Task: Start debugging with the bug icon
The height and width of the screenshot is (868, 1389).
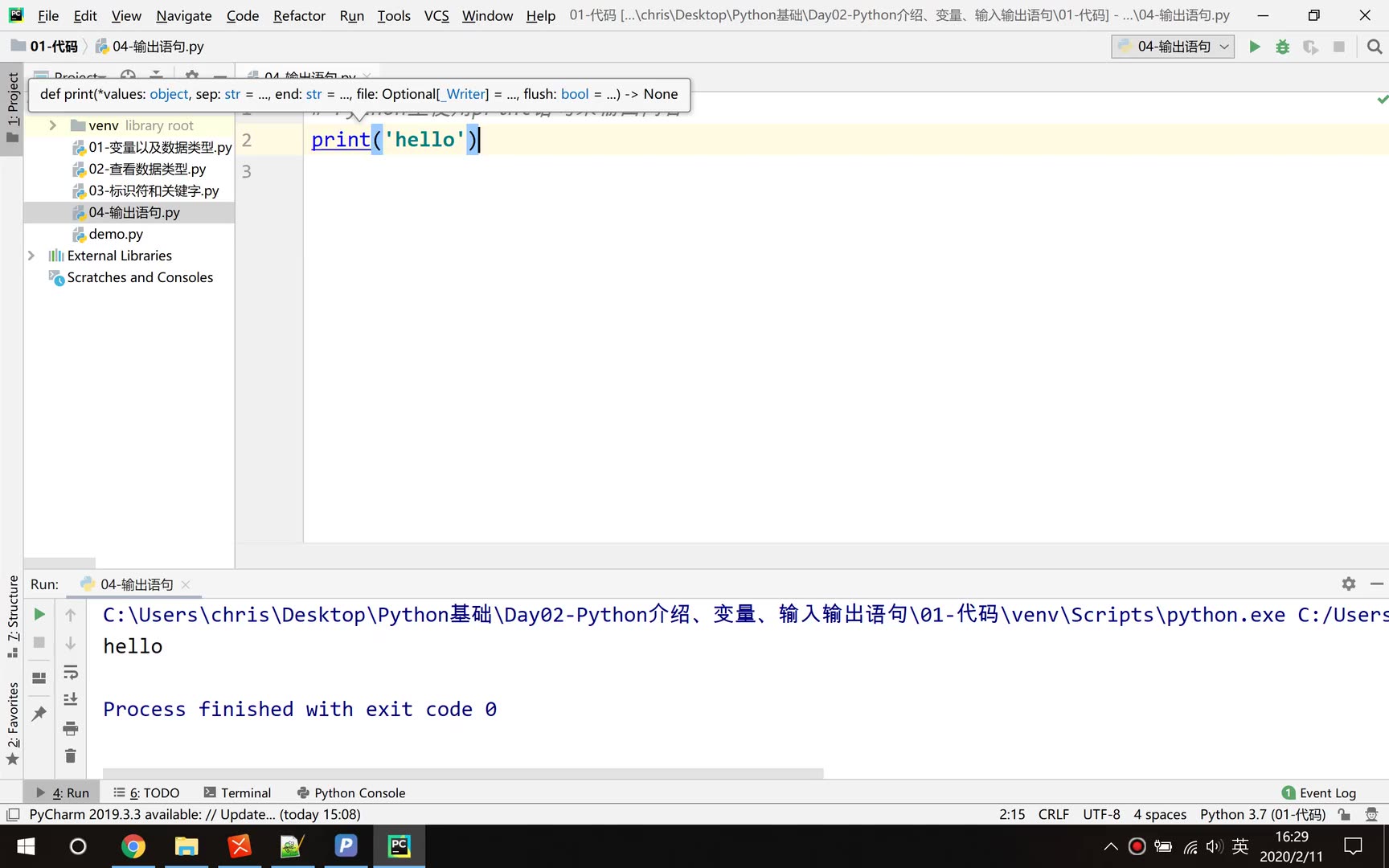Action: (x=1282, y=47)
